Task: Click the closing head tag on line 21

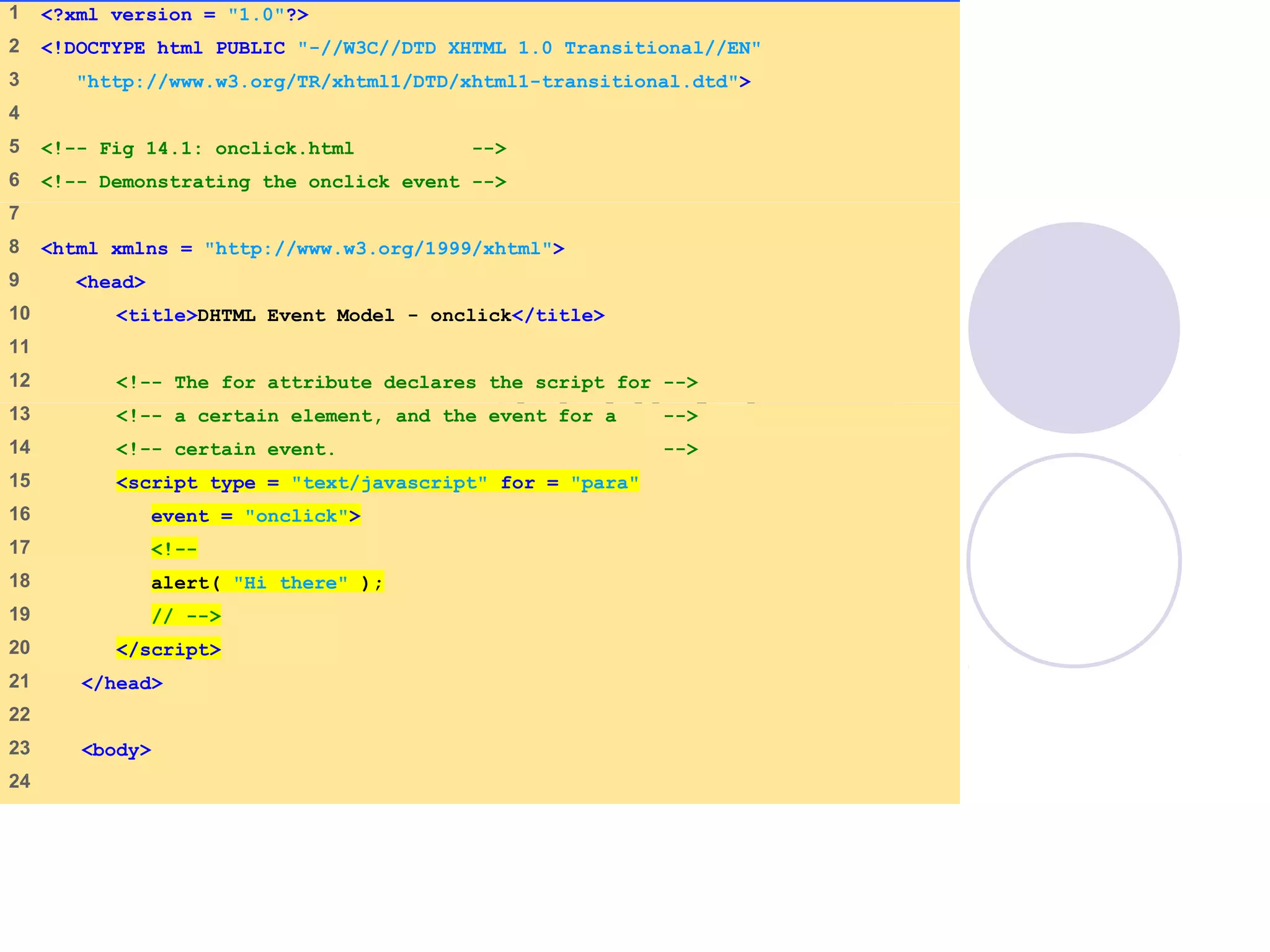Action: [x=122, y=683]
